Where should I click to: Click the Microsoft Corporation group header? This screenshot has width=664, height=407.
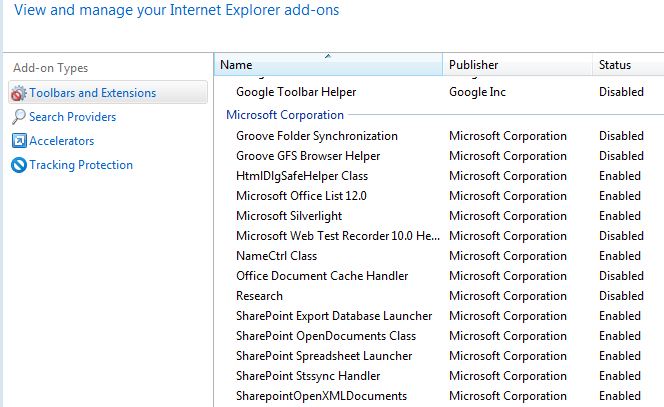(285, 115)
